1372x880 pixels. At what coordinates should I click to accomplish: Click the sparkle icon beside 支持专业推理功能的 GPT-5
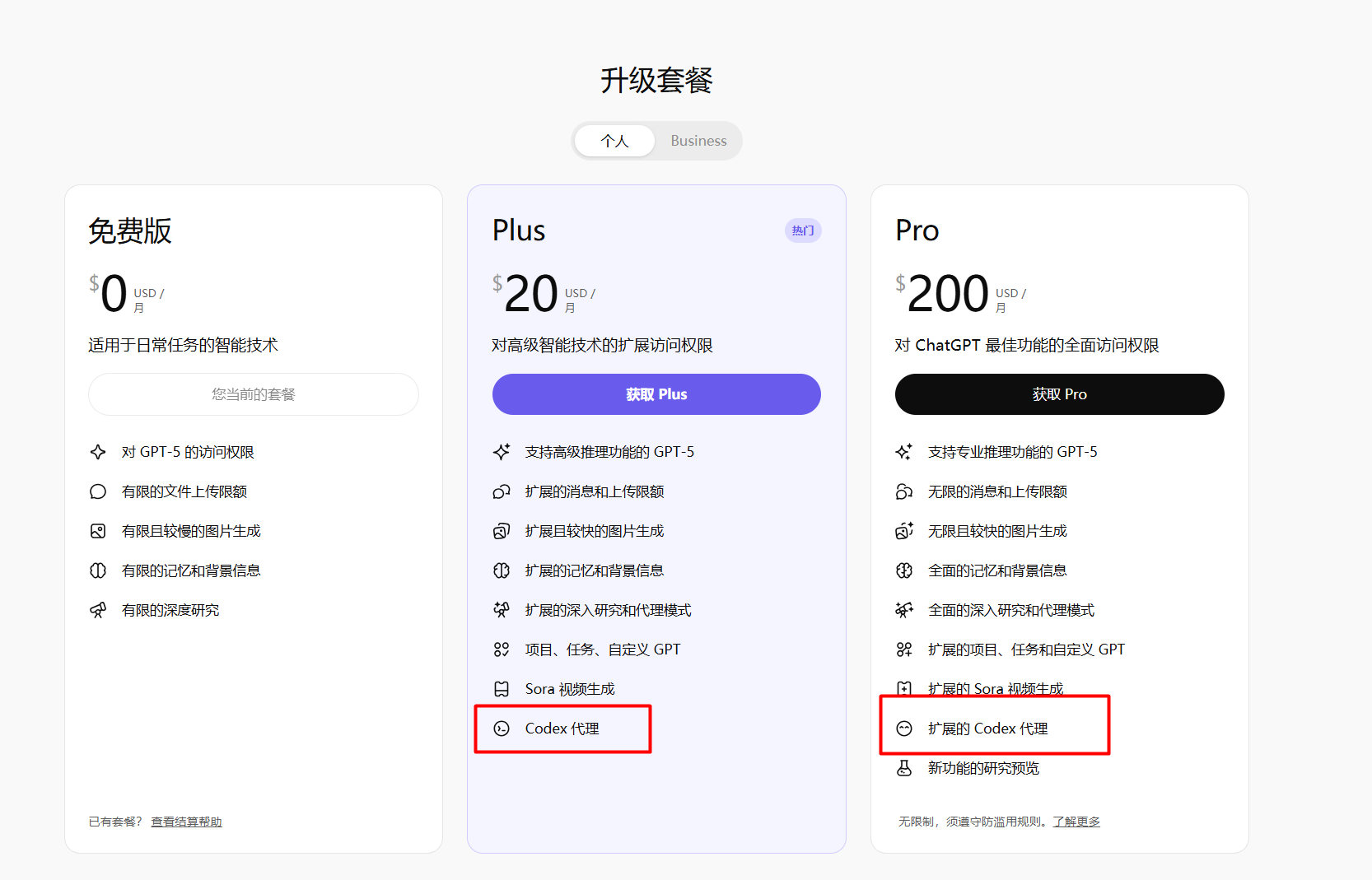904,452
